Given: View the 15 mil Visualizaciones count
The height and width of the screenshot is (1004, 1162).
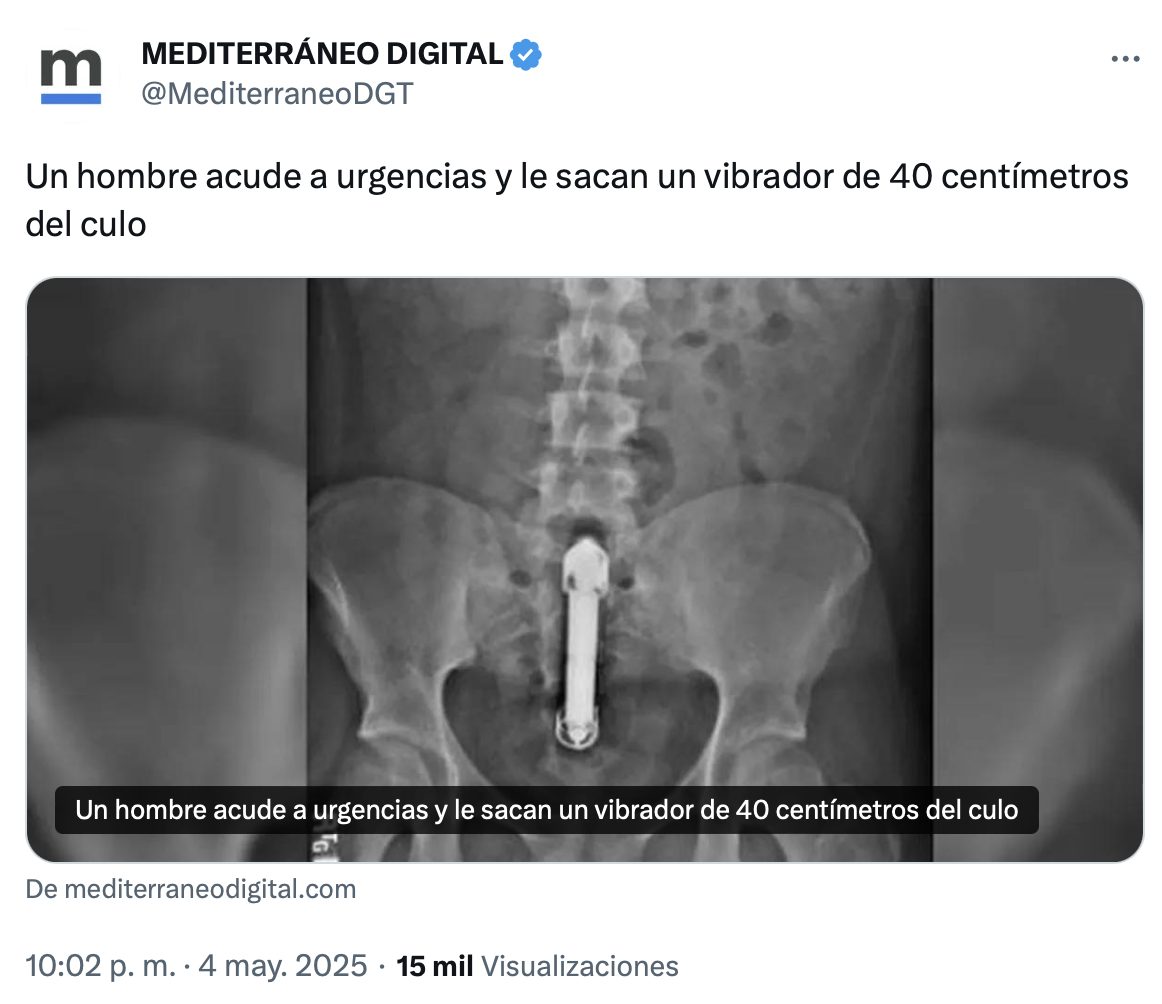Looking at the screenshot, I should coord(537,966).
